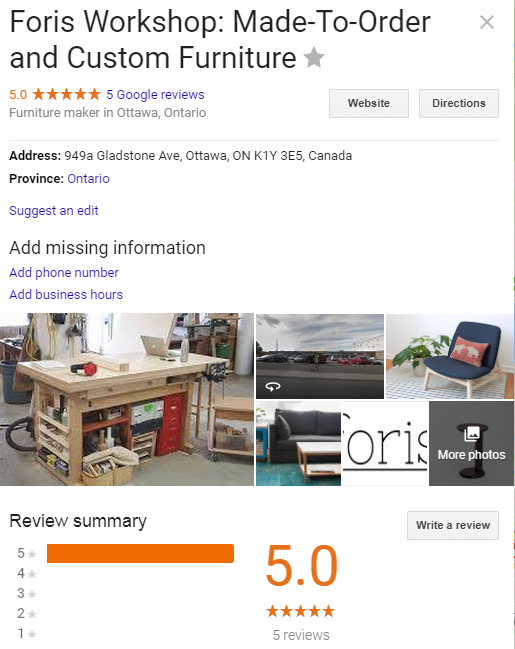View the gray sofa photo

(x=298, y=443)
